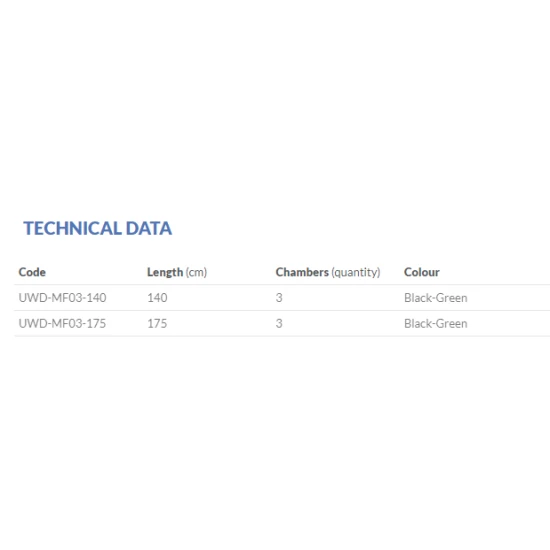Click the word Chambers in the header
The width and height of the screenshot is (550, 550).
coord(302,272)
